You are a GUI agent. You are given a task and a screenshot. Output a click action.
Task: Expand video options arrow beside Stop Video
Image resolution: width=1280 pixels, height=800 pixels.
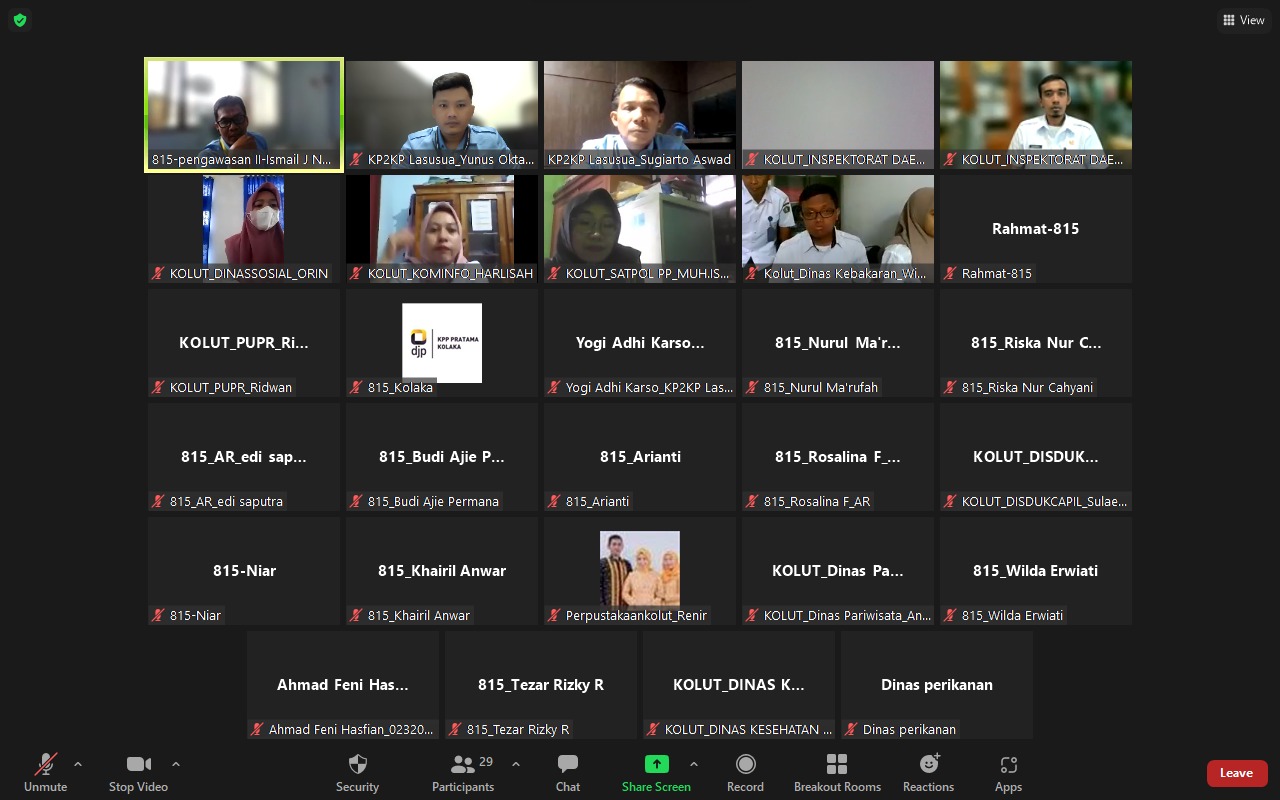pos(176,764)
